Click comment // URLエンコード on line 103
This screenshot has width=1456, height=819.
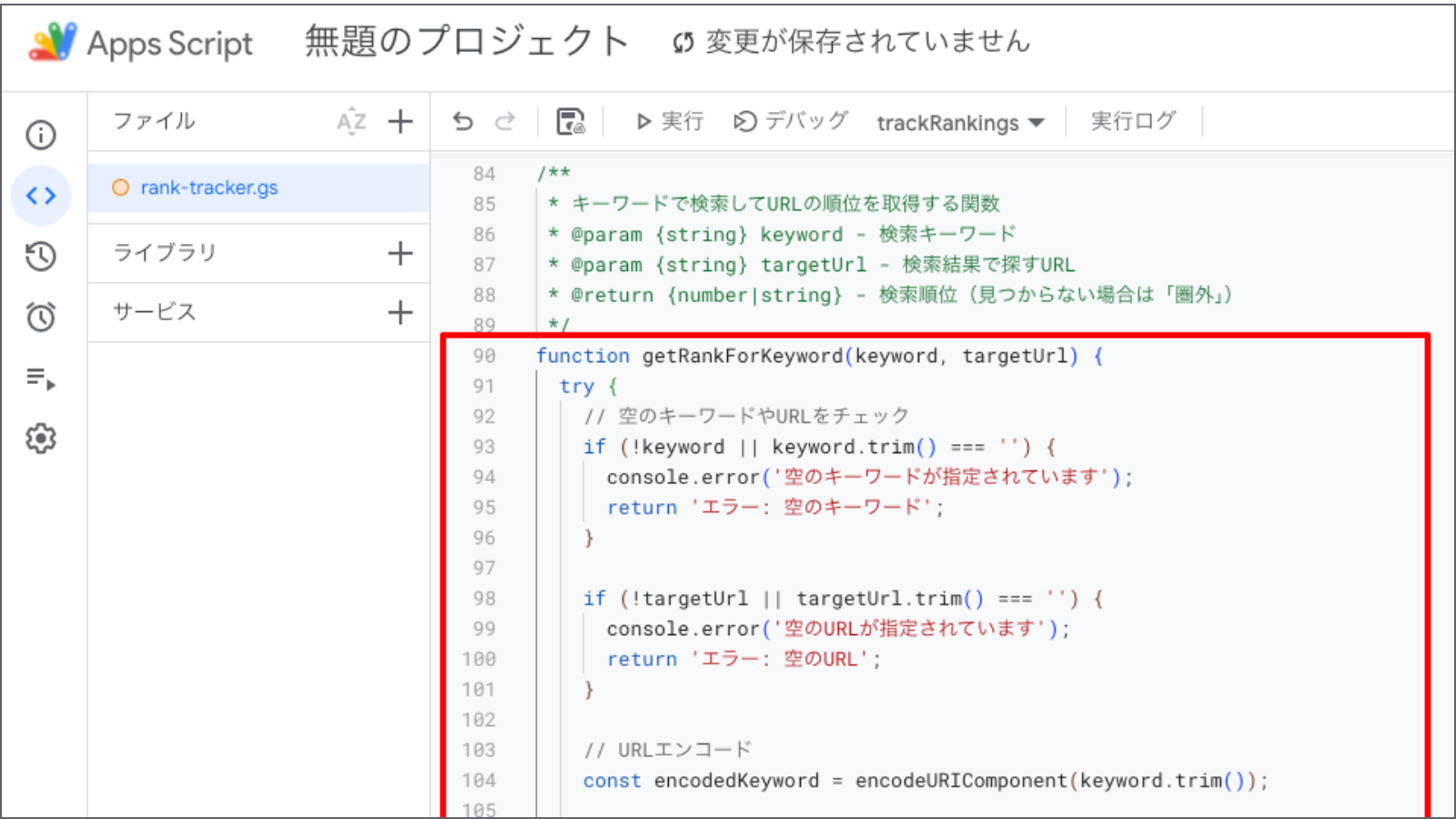coord(668,750)
